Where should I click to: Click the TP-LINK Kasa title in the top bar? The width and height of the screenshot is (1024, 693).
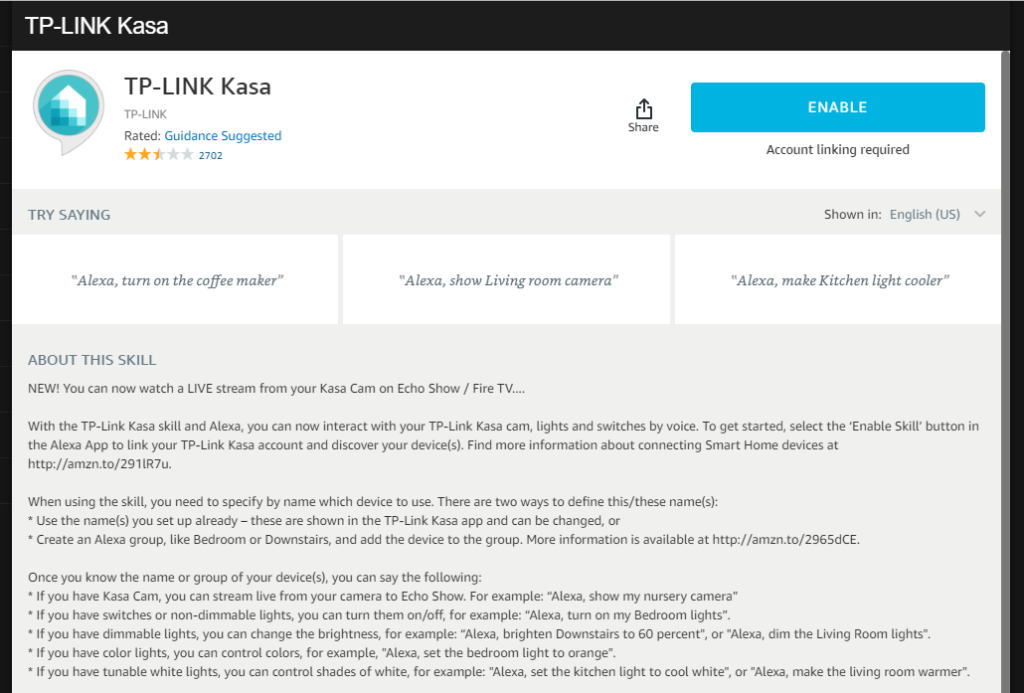[x=96, y=26]
